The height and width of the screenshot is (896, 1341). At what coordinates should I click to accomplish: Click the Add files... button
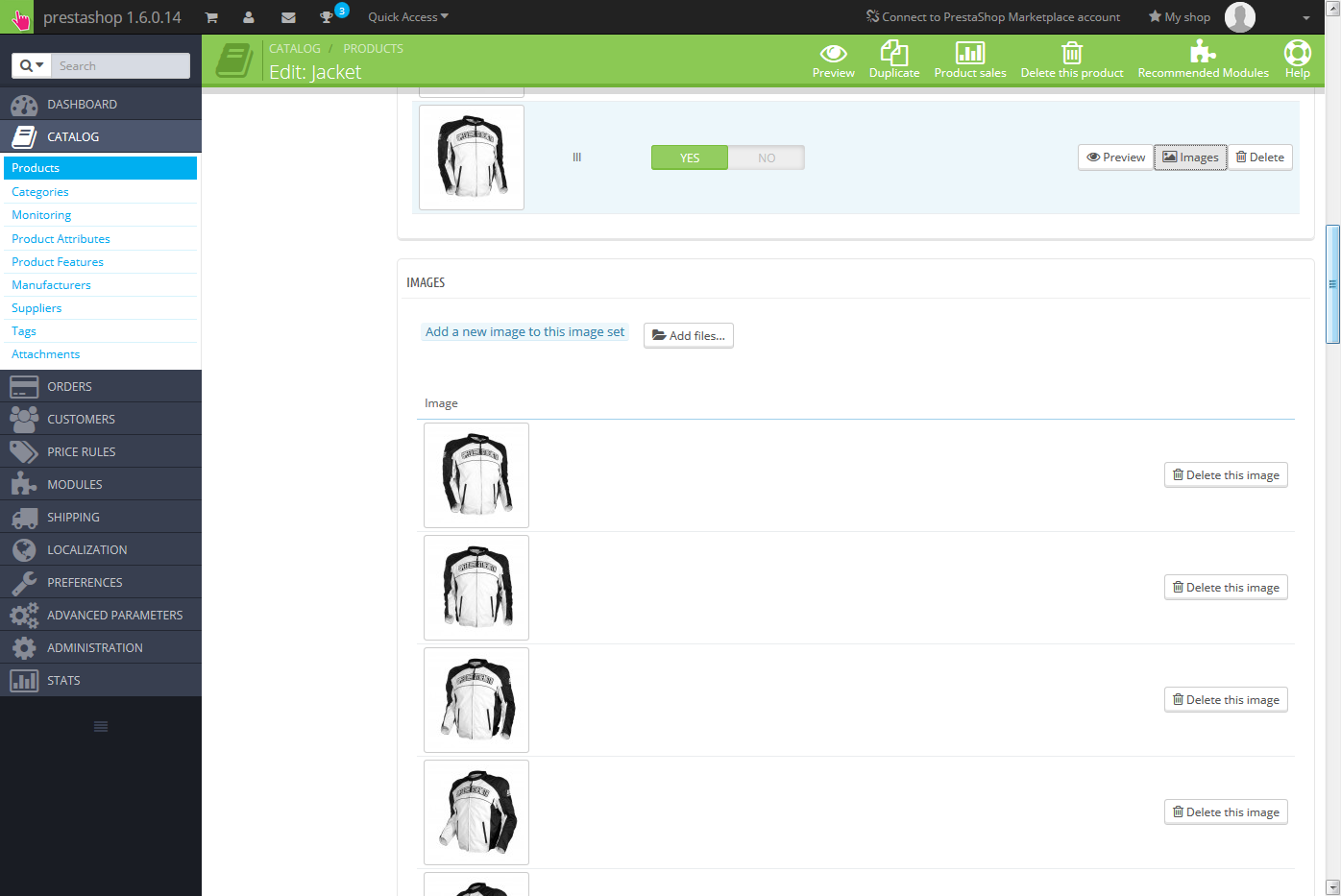point(689,336)
